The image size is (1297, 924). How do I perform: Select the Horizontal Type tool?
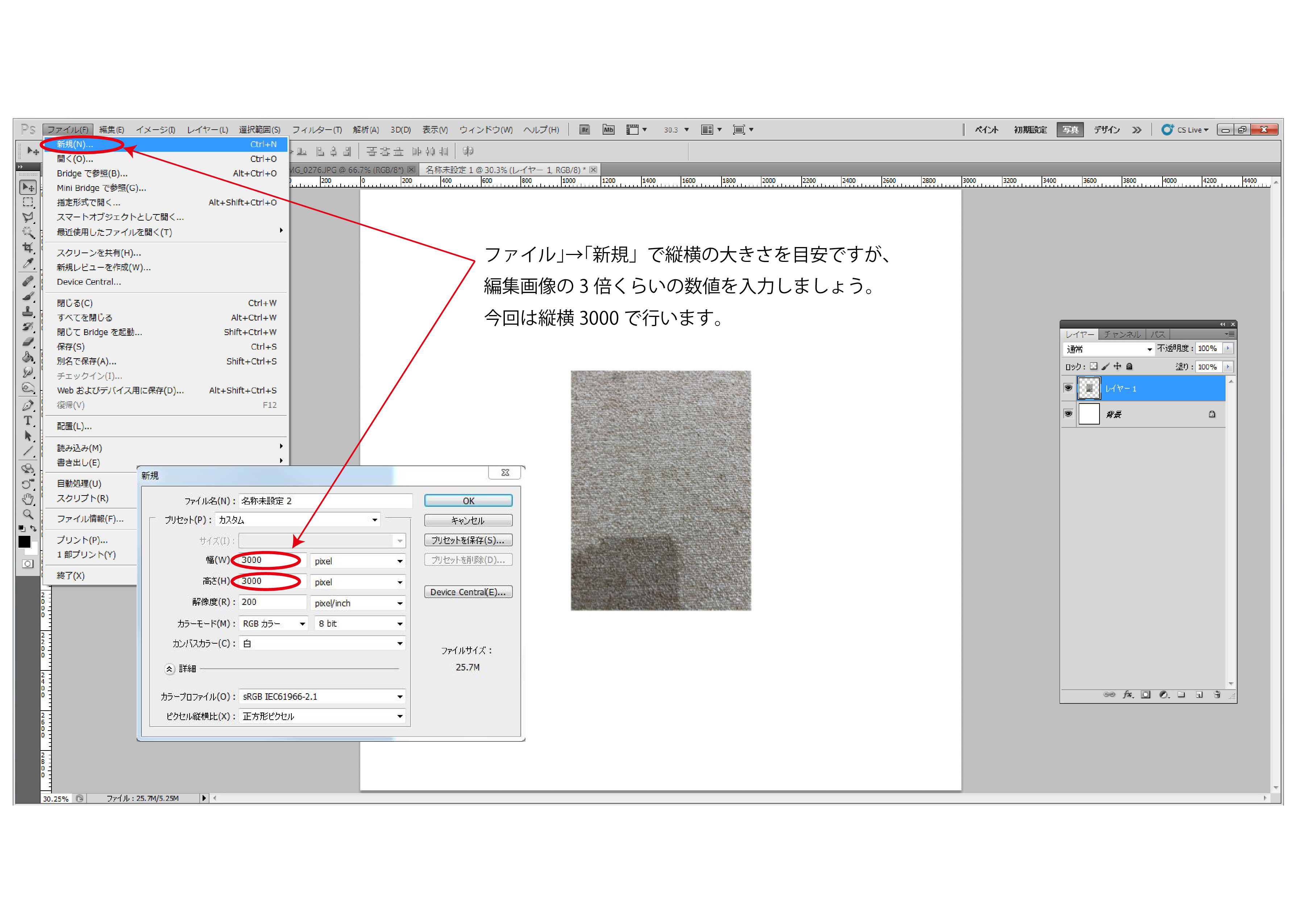point(27,421)
